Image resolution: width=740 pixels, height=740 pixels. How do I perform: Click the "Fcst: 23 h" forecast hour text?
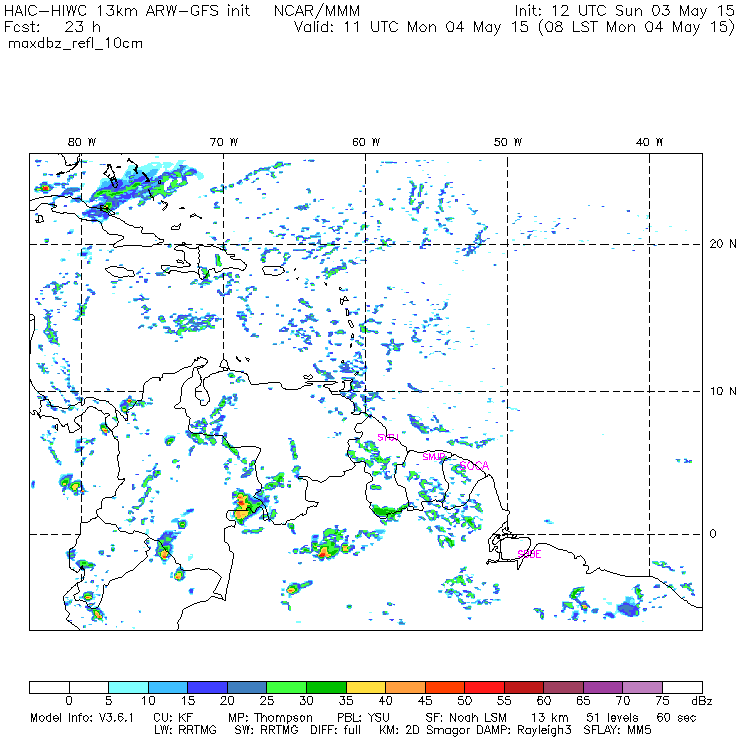point(52,27)
